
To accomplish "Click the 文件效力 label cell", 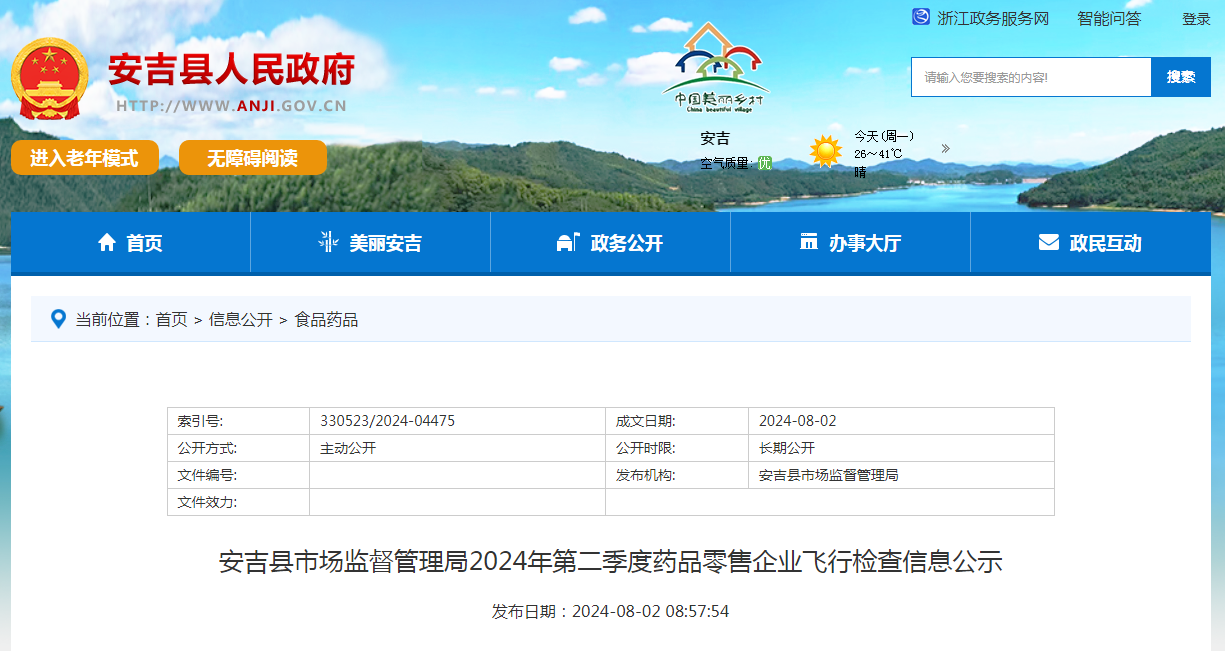I will 238,502.
